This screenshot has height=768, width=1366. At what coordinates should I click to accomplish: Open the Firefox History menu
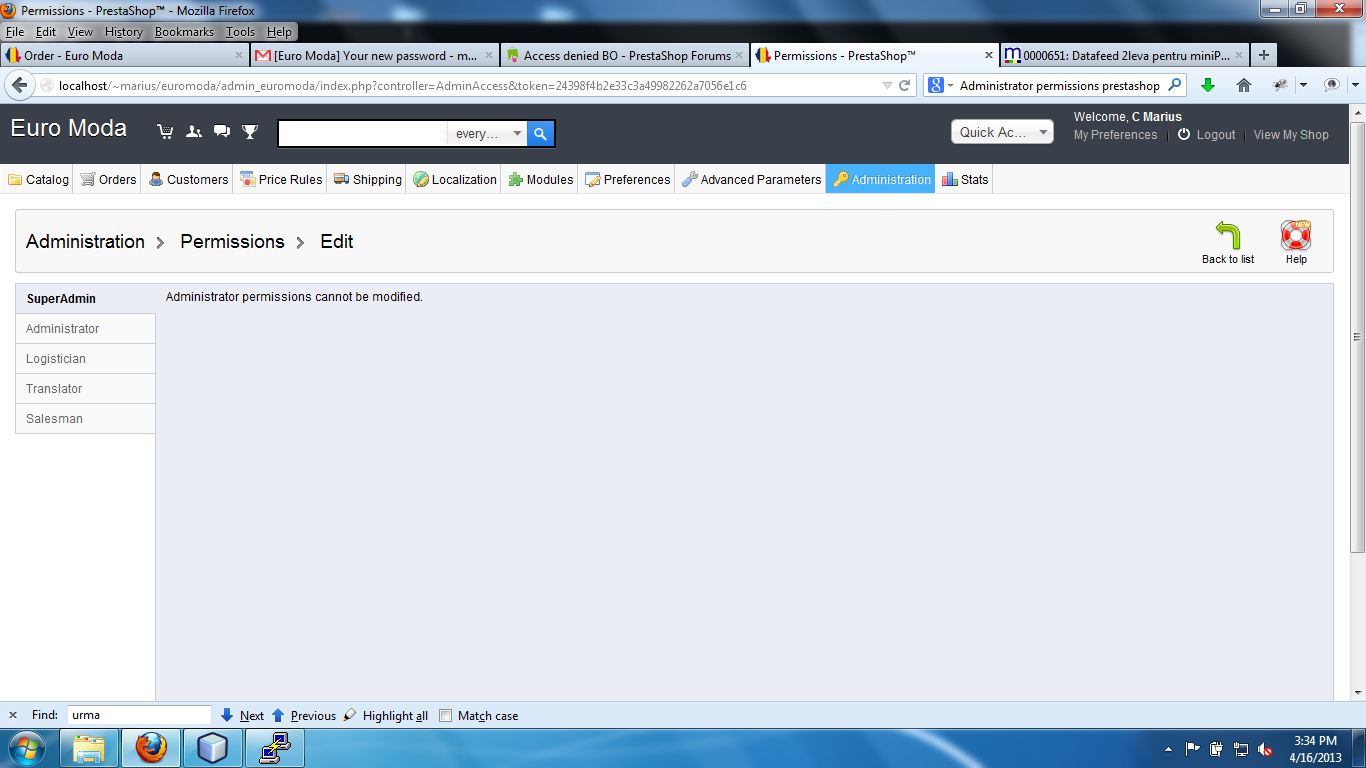(124, 32)
